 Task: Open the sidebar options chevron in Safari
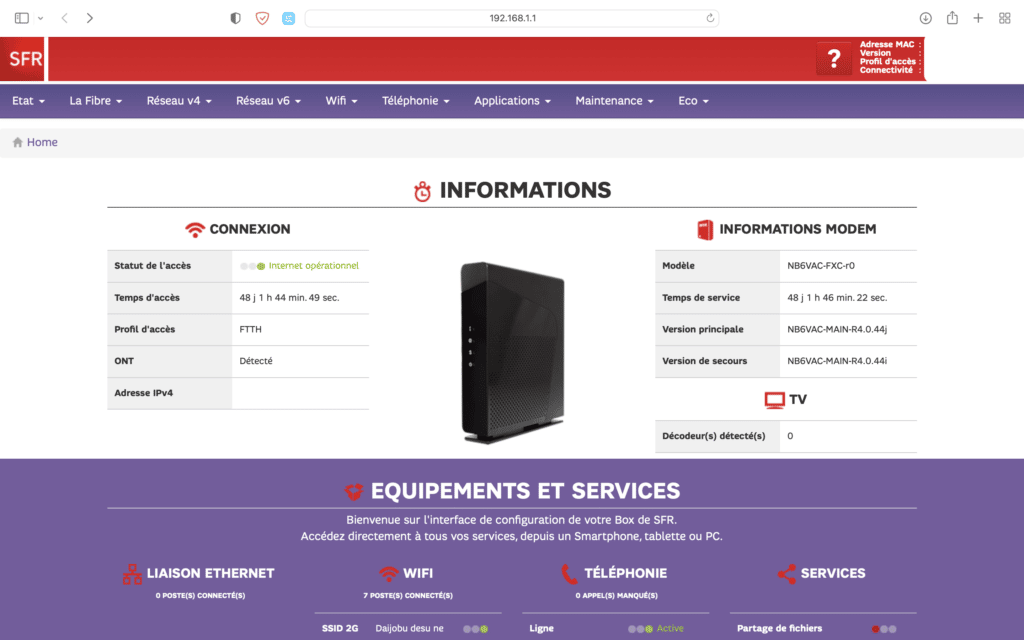40,18
